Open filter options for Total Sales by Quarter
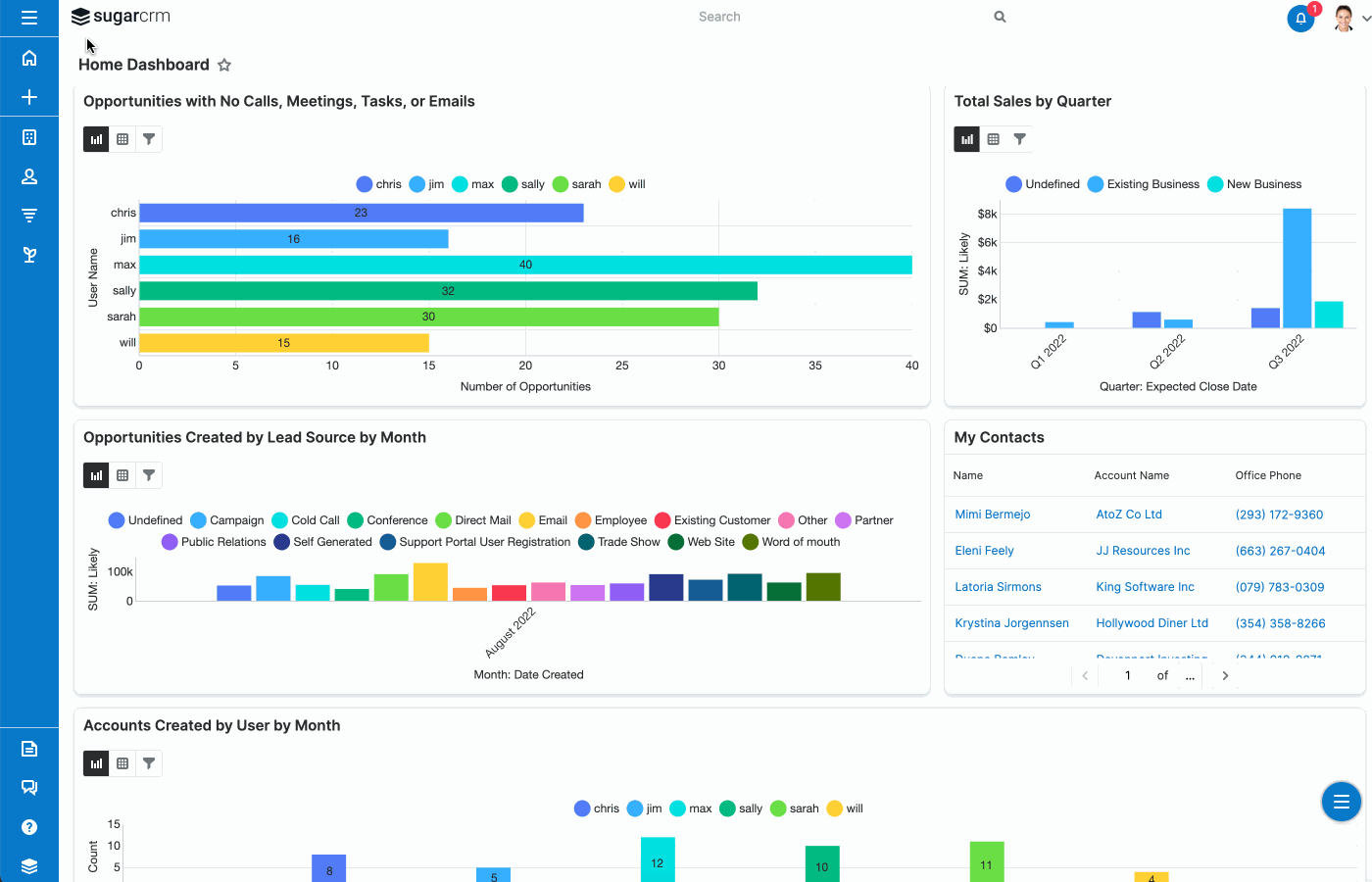The width and height of the screenshot is (1372, 882). pyautogui.click(x=1020, y=139)
